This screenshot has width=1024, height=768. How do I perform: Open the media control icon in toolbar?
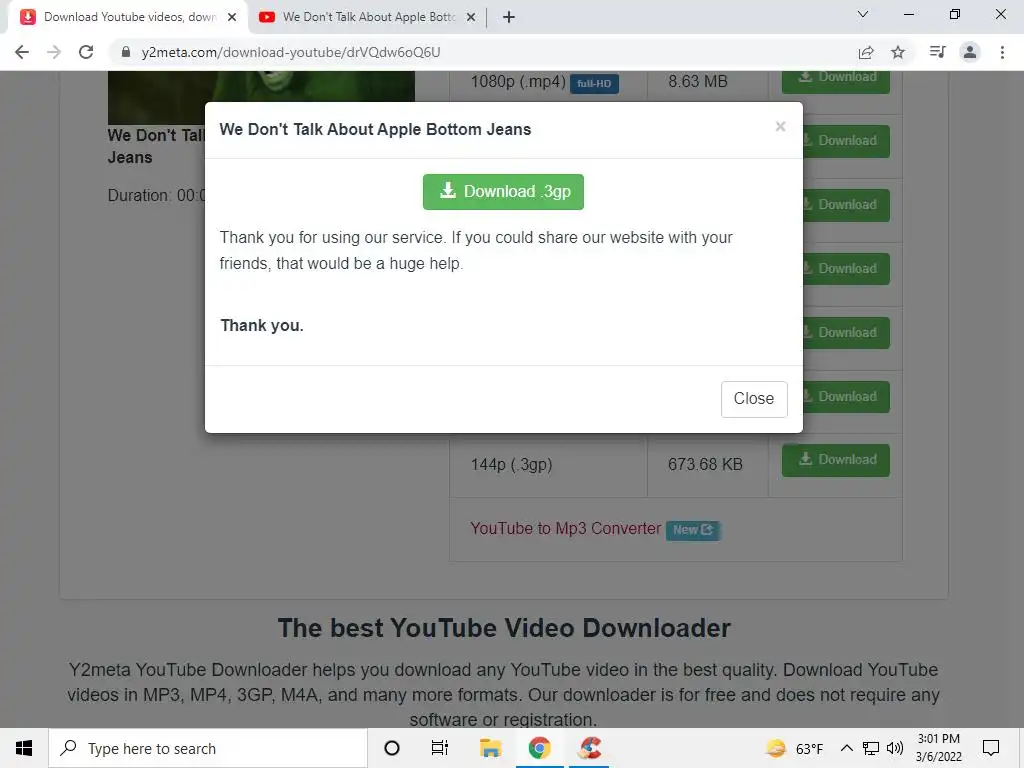[937, 52]
